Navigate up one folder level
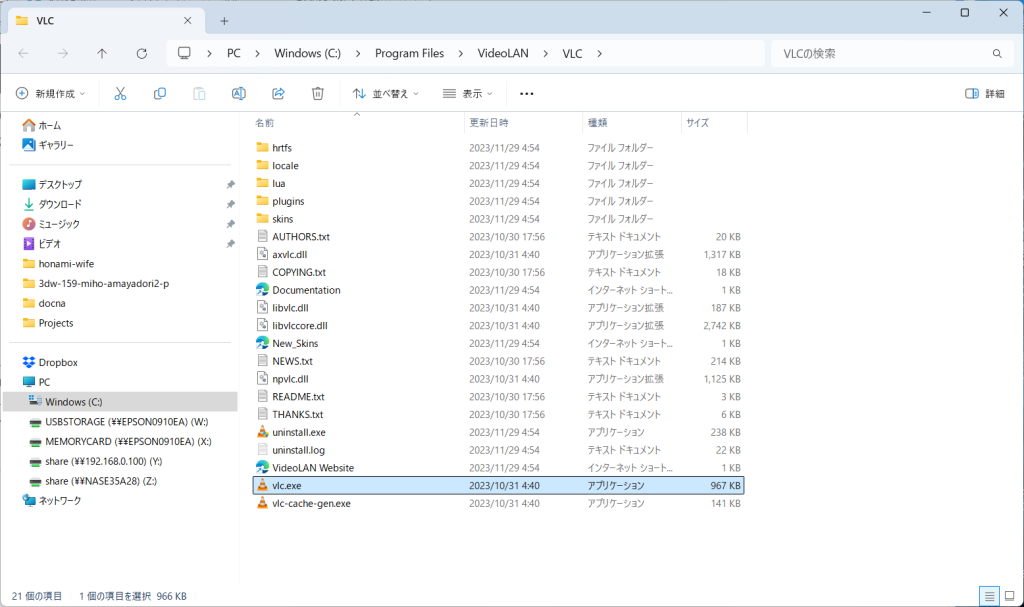 coord(102,54)
